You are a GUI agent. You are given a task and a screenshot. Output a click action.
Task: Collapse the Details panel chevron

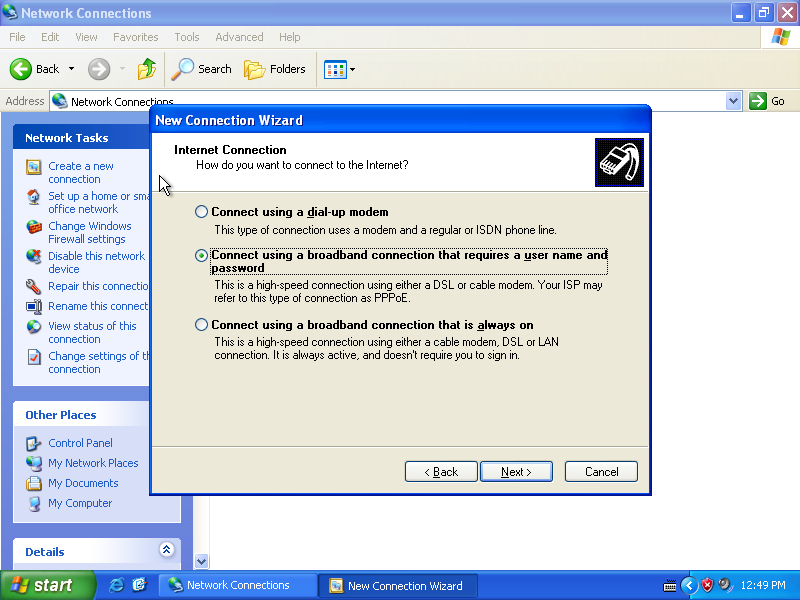coord(166,549)
